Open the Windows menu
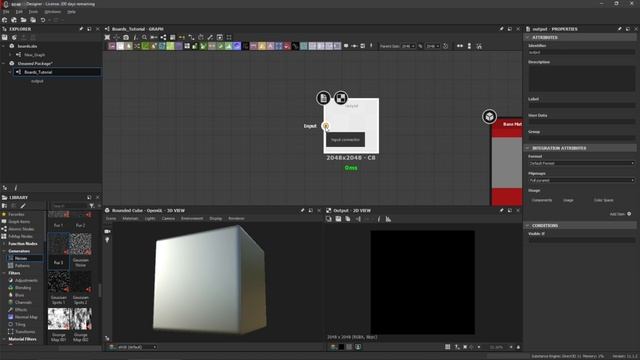Viewport: 640px width, 360px height. (53, 12)
